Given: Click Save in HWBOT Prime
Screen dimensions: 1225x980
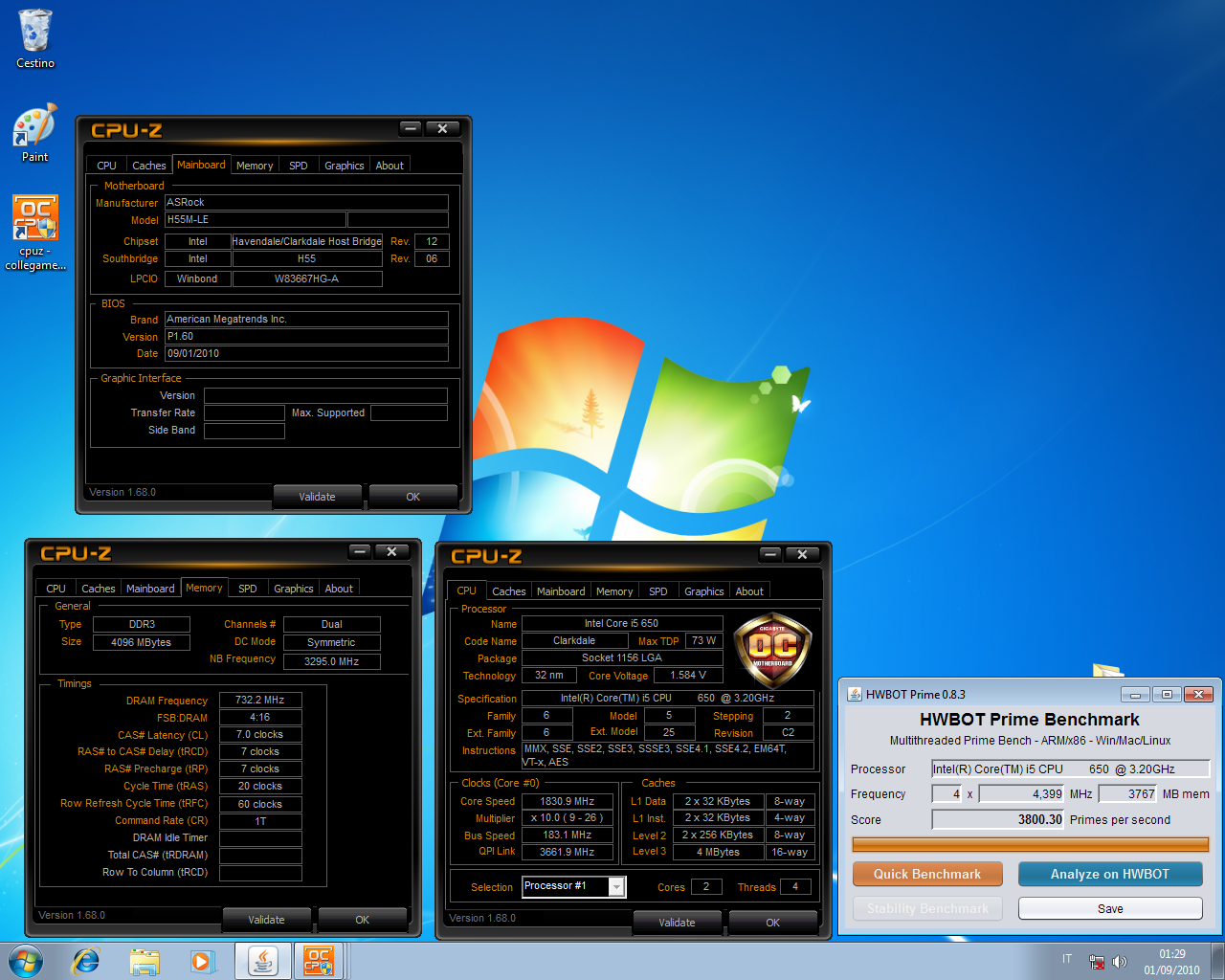Looking at the screenshot, I should point(1110,908).
